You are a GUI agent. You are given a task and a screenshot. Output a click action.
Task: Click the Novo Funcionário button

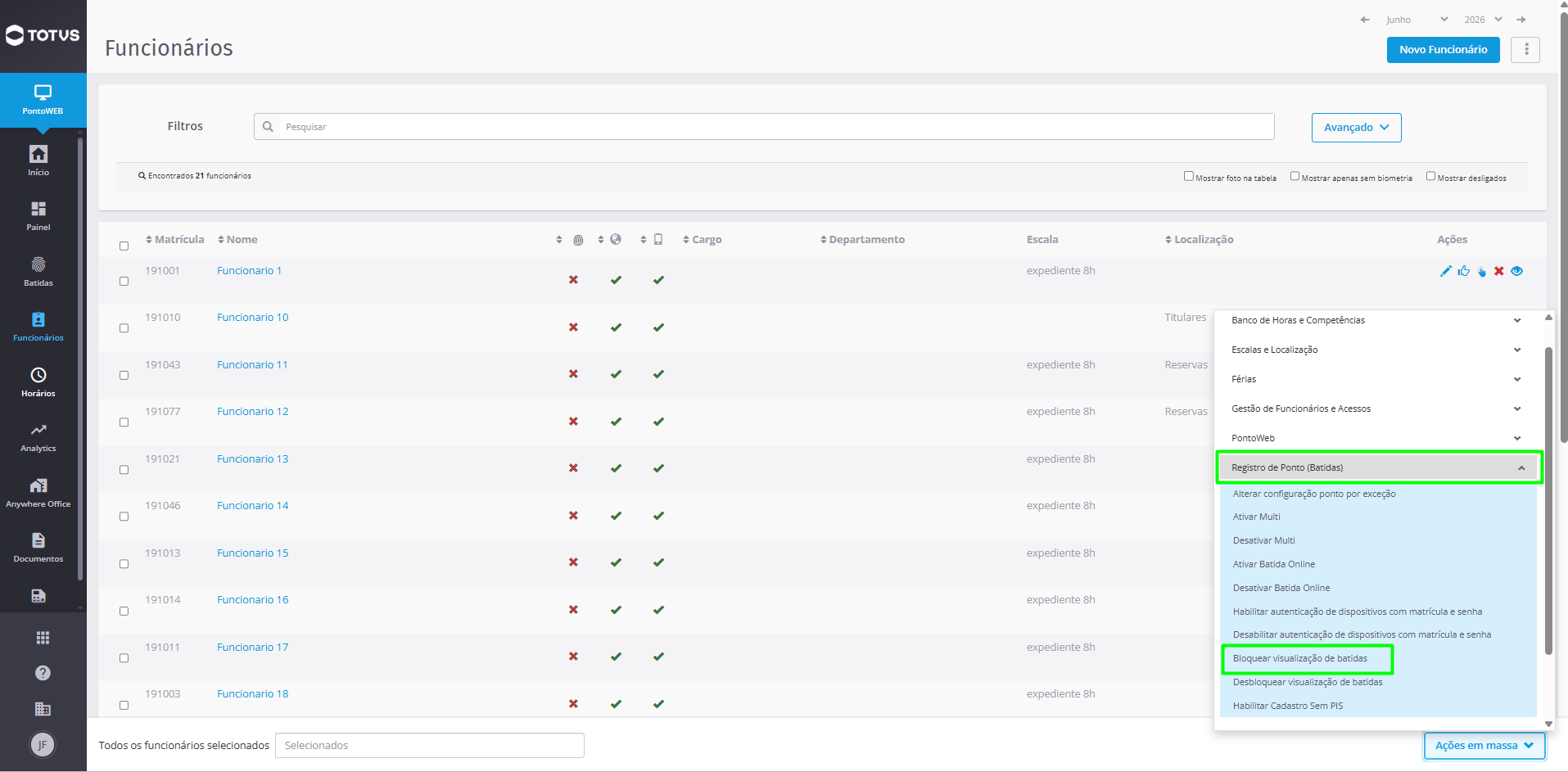[x=1443, y=50]
